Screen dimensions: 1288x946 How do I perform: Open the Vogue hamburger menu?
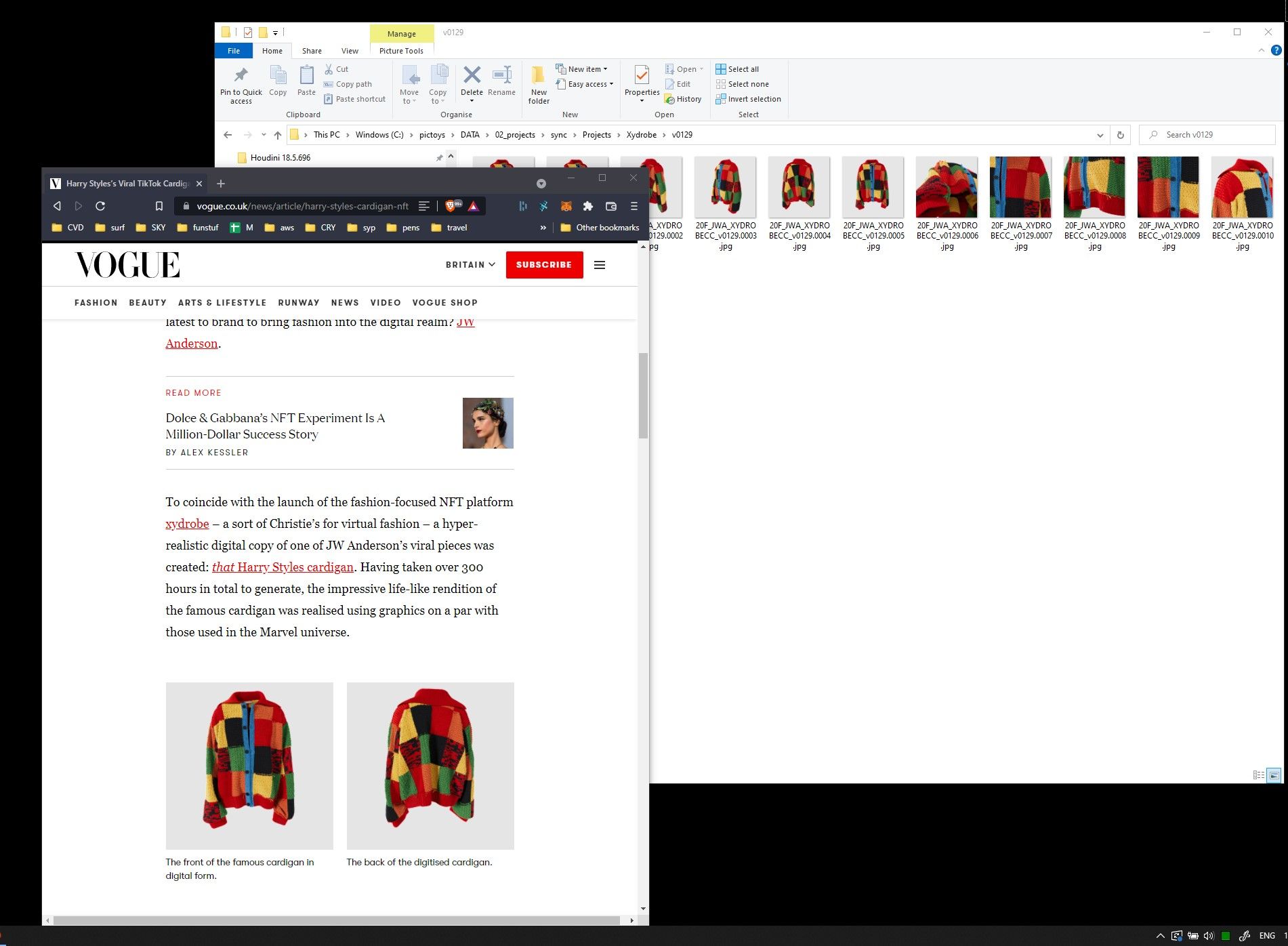pyautogui.click(x=600, y=265)
